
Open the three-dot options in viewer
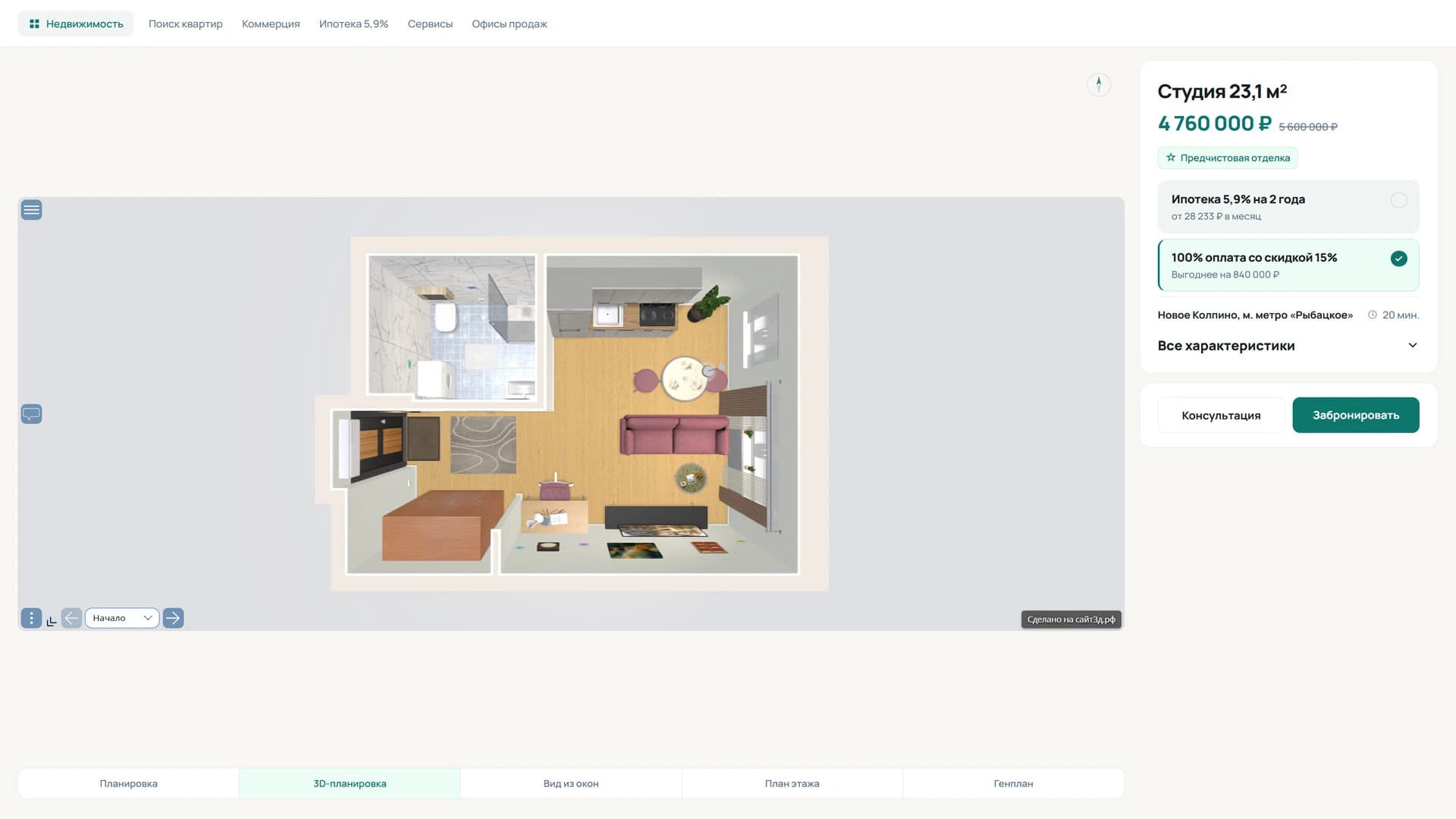click(x=31, y=618)
